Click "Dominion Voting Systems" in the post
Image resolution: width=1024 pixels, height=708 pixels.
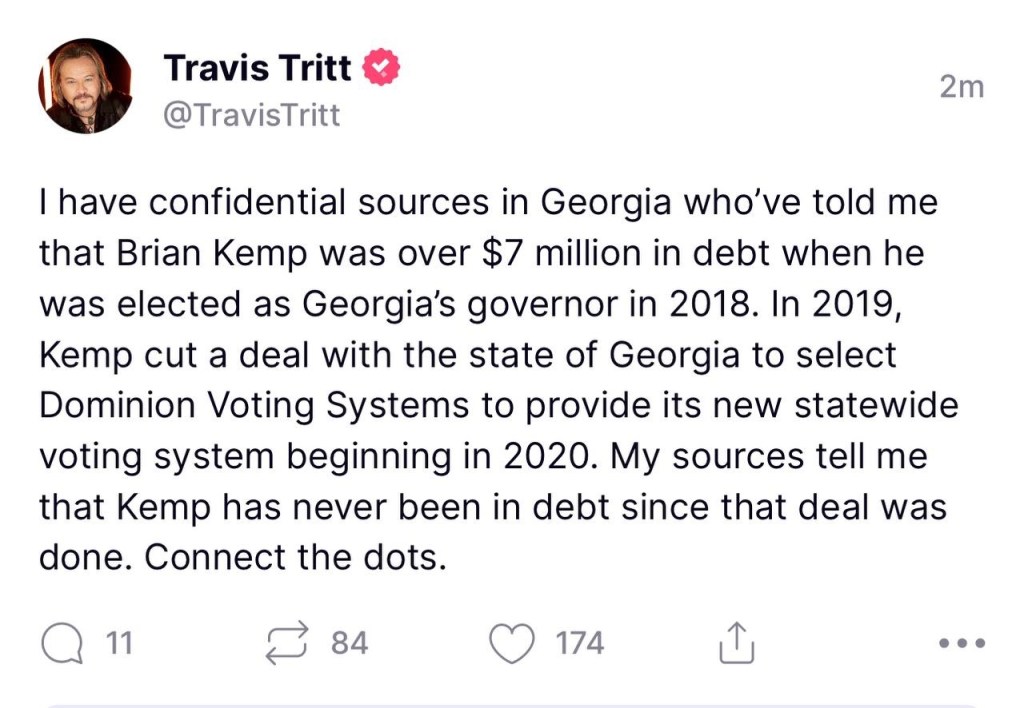click(253, 406)
